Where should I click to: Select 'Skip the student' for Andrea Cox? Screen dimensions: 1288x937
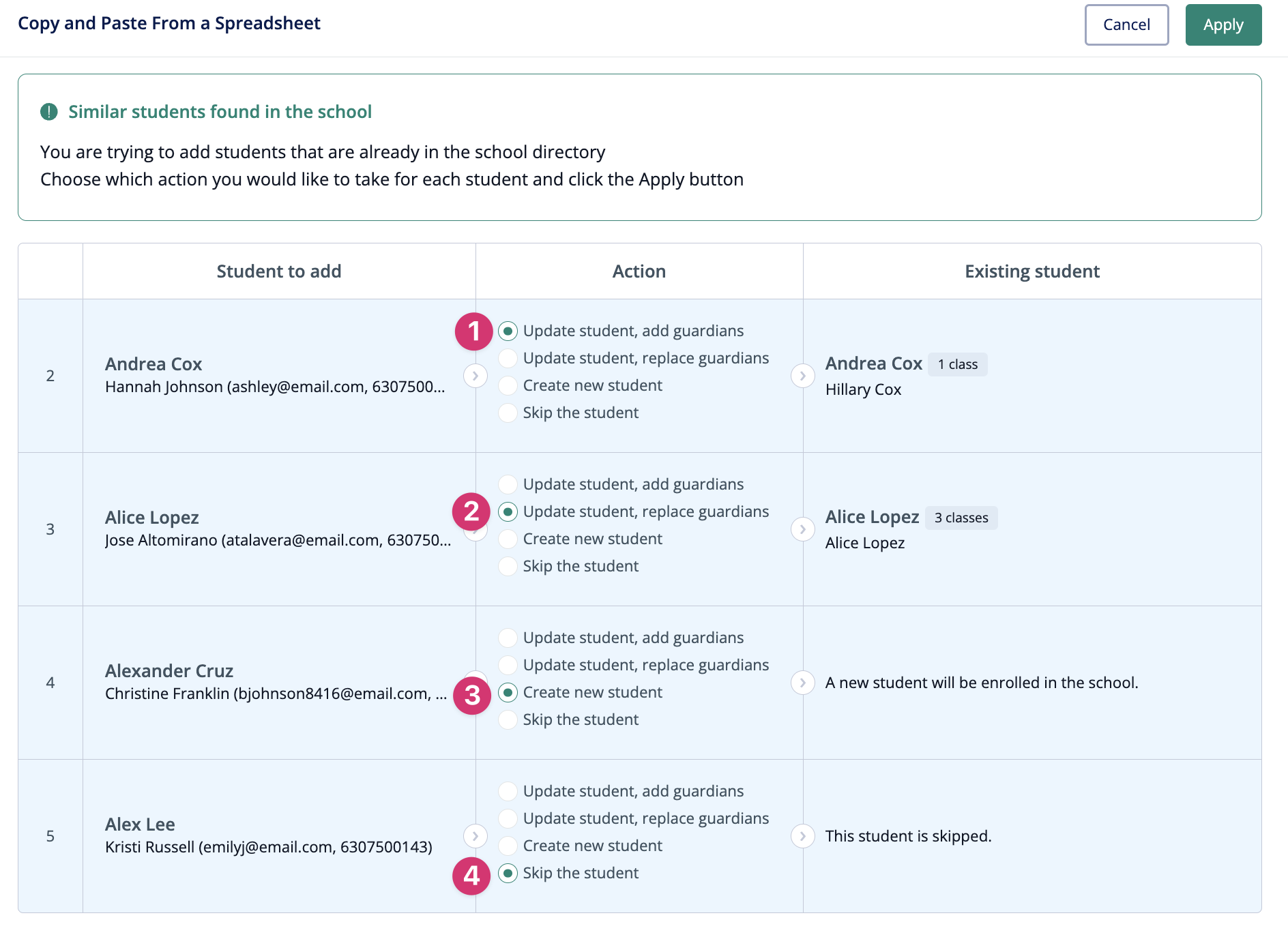click(x=508, y=413)
